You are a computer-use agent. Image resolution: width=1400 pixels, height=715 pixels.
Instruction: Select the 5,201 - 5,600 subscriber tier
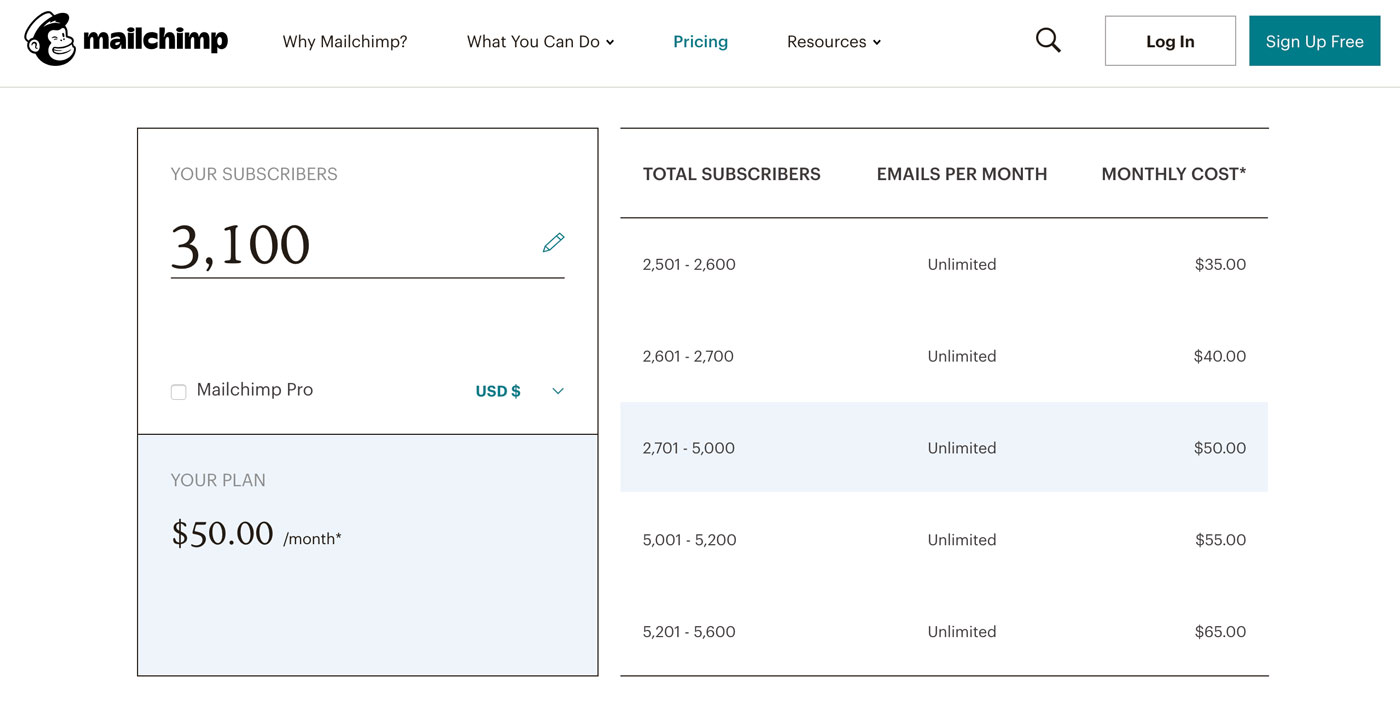(689, 632)
